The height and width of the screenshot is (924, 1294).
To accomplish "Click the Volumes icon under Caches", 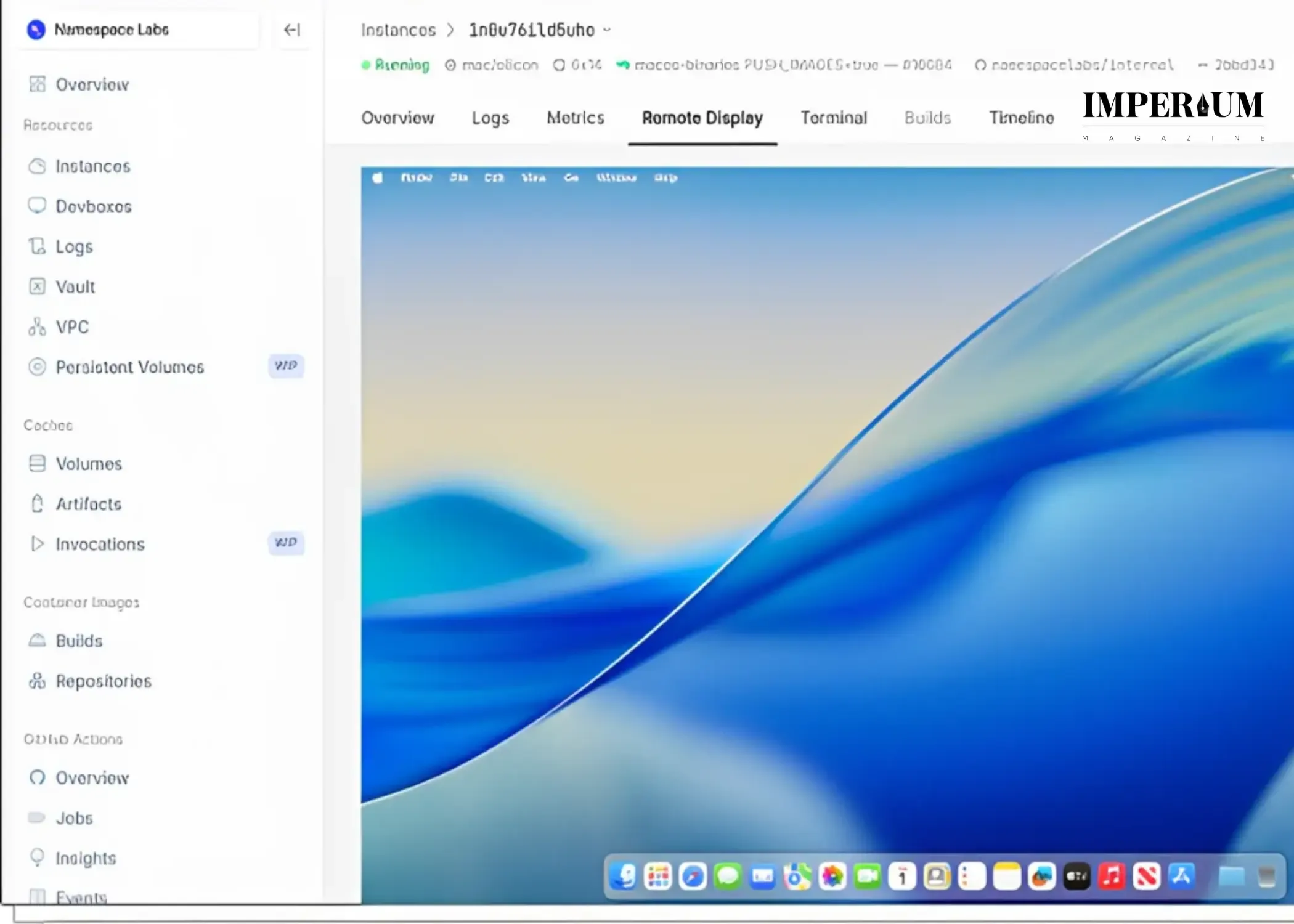I will 37,463.
